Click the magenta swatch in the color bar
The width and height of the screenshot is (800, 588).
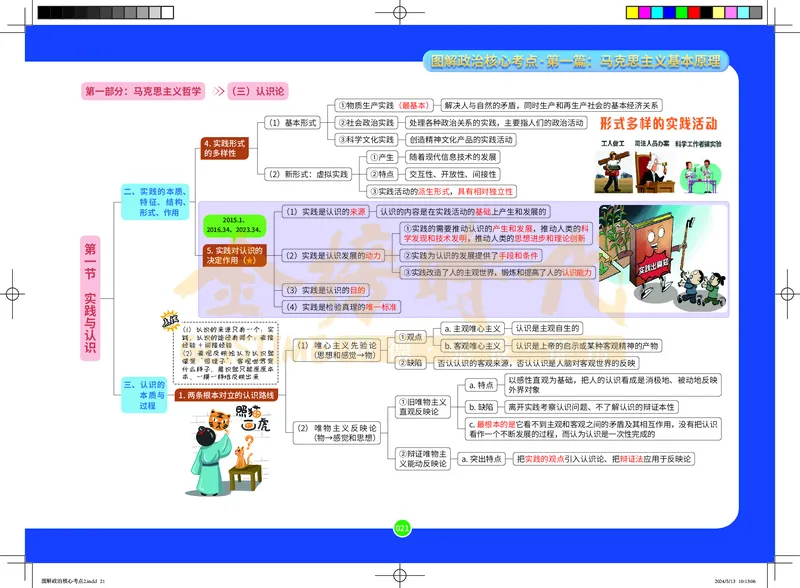tap(646, 11)
